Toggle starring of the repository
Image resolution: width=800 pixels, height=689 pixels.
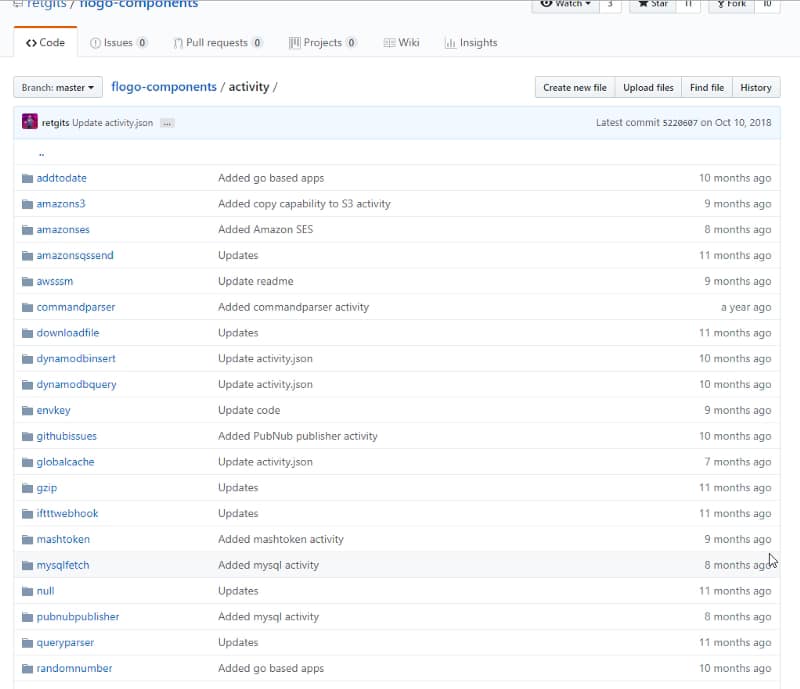650,4
